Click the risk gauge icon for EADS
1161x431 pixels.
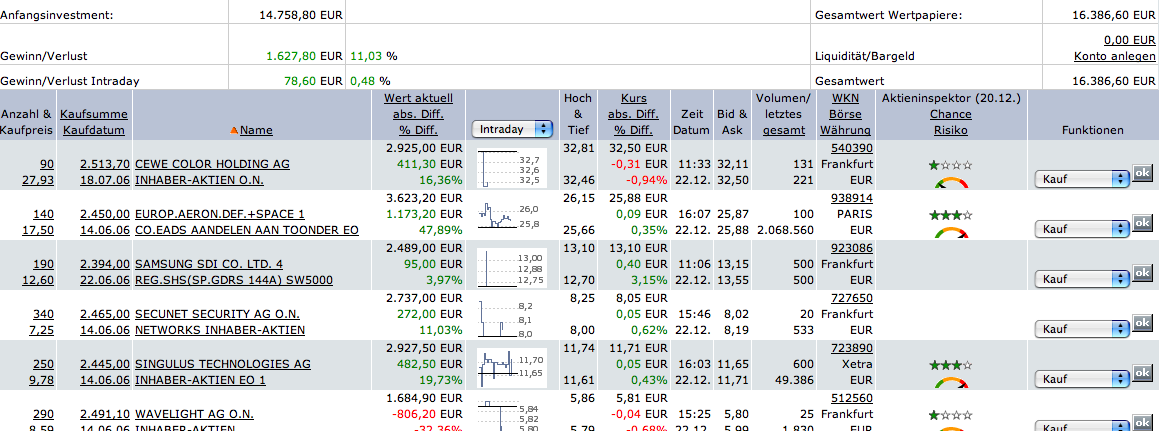click(x=950, y=233)
